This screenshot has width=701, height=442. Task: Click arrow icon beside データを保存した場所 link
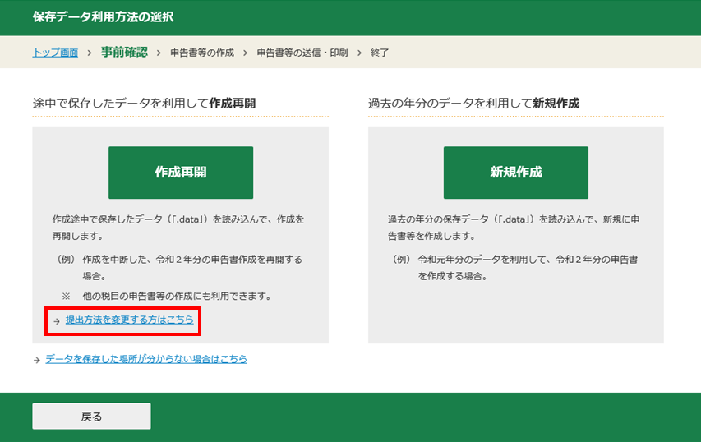[x=37, y=360]
